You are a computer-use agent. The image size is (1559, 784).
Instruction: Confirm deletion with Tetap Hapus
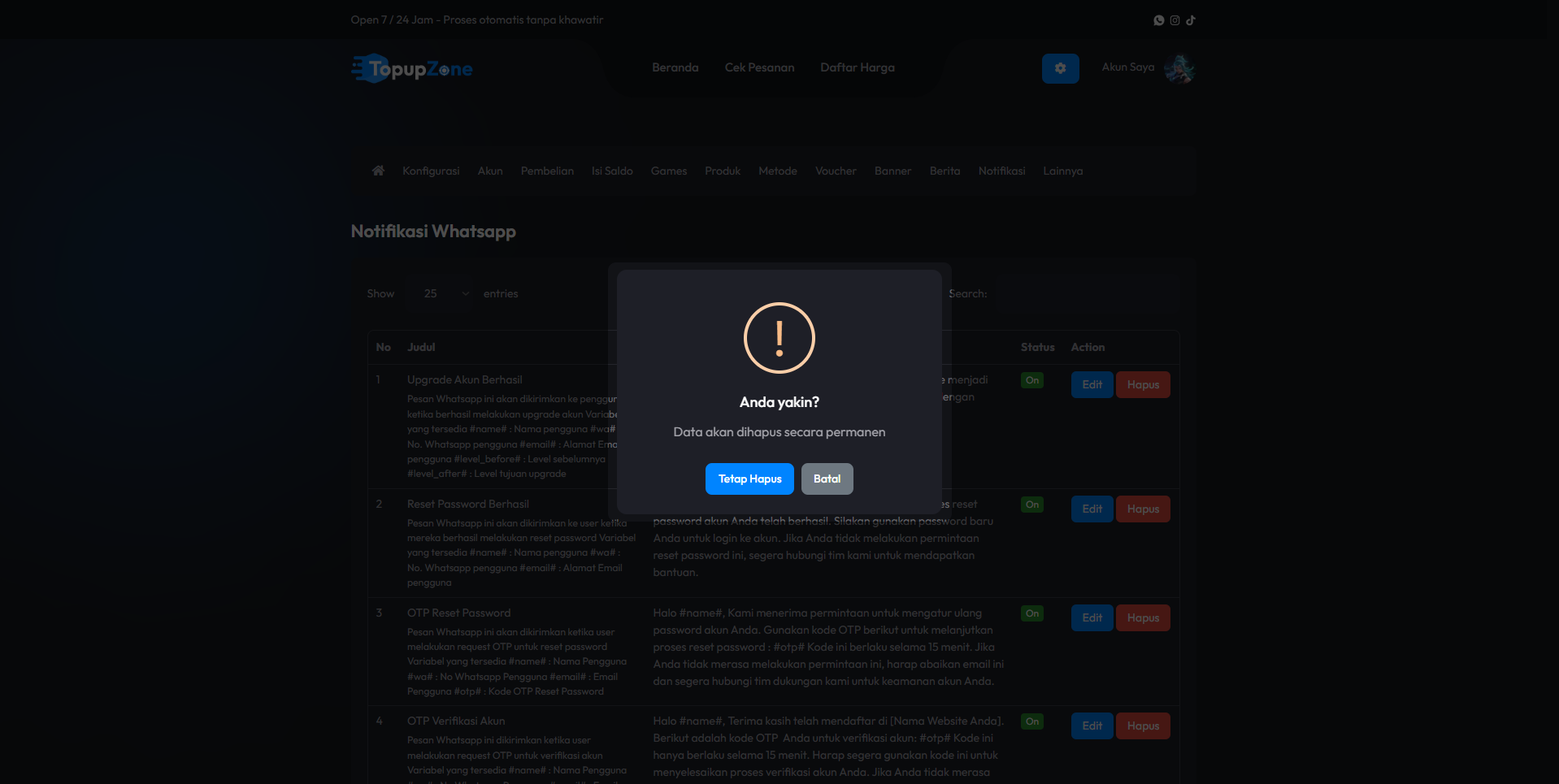(x=749, y=479)
